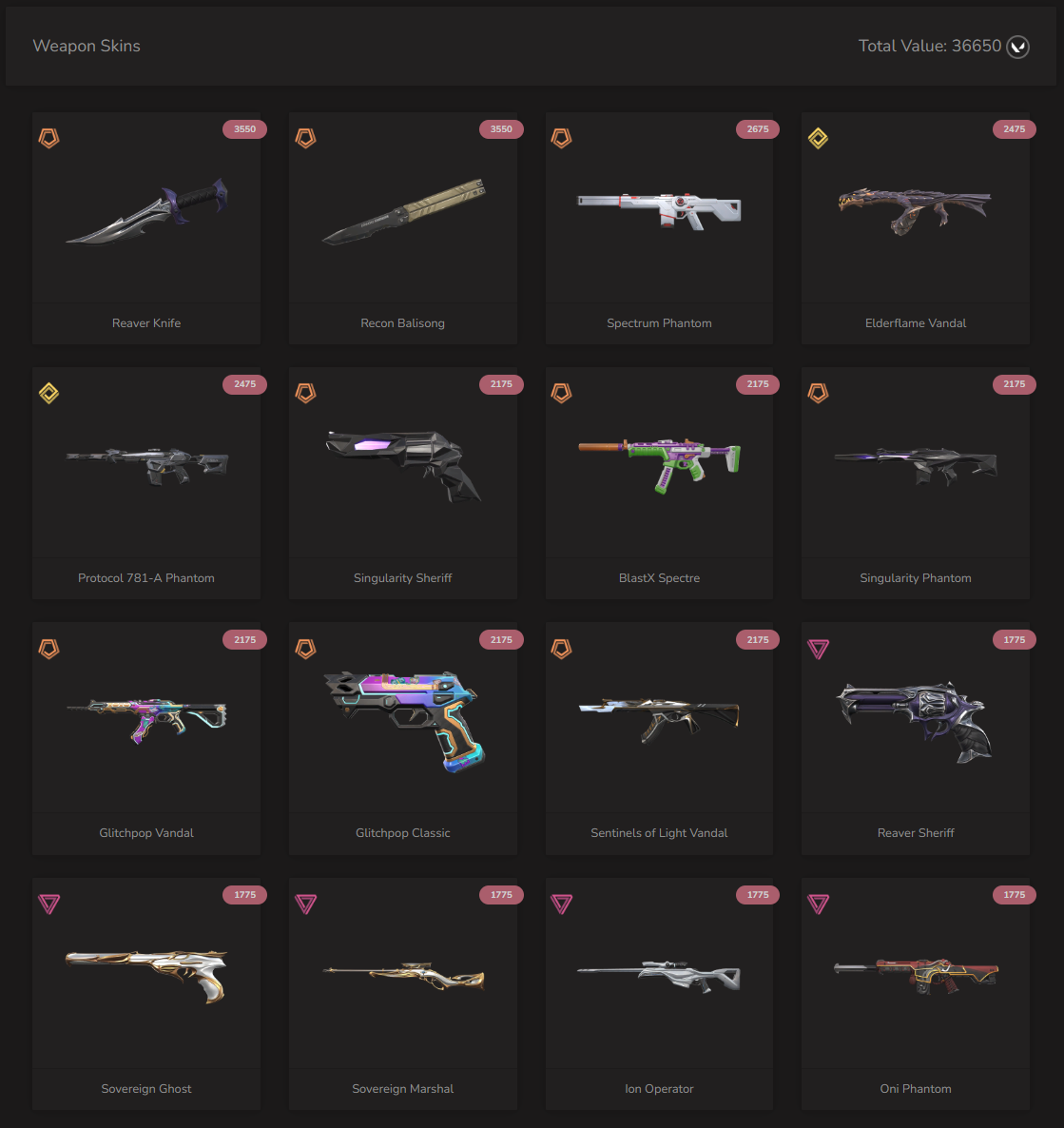This screenshot has width=1064, height=1128.
Task: Click the tier icon on Protocol 781-A Phantom
Action: (48, 393)
